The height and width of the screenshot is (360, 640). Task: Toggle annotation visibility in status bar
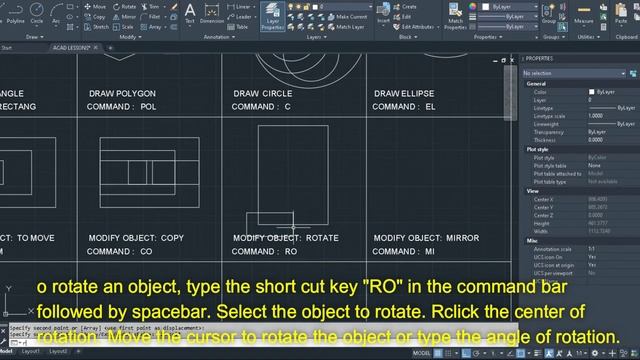[x=549, y=353]
